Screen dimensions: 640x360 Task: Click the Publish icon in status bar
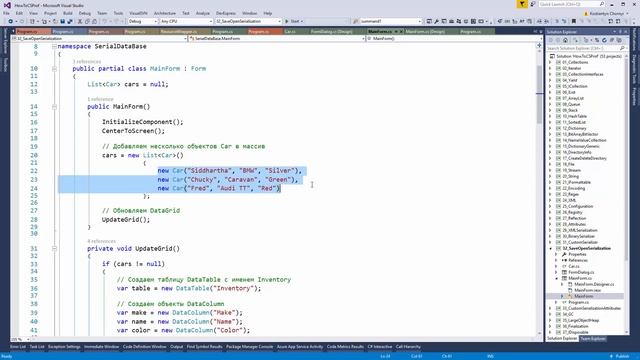point(611,356)
